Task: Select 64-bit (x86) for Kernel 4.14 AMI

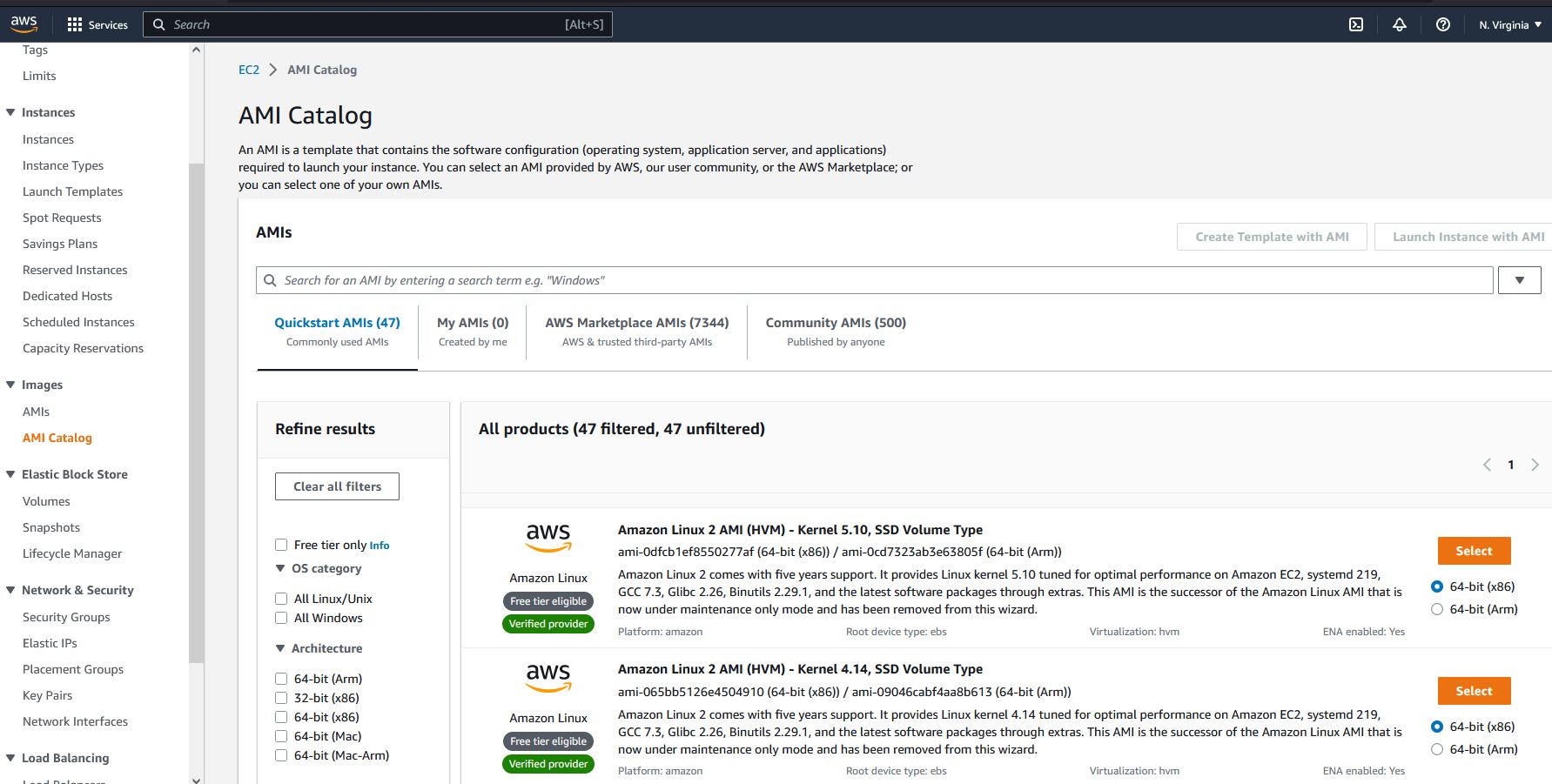Action: pos(1437,727)
